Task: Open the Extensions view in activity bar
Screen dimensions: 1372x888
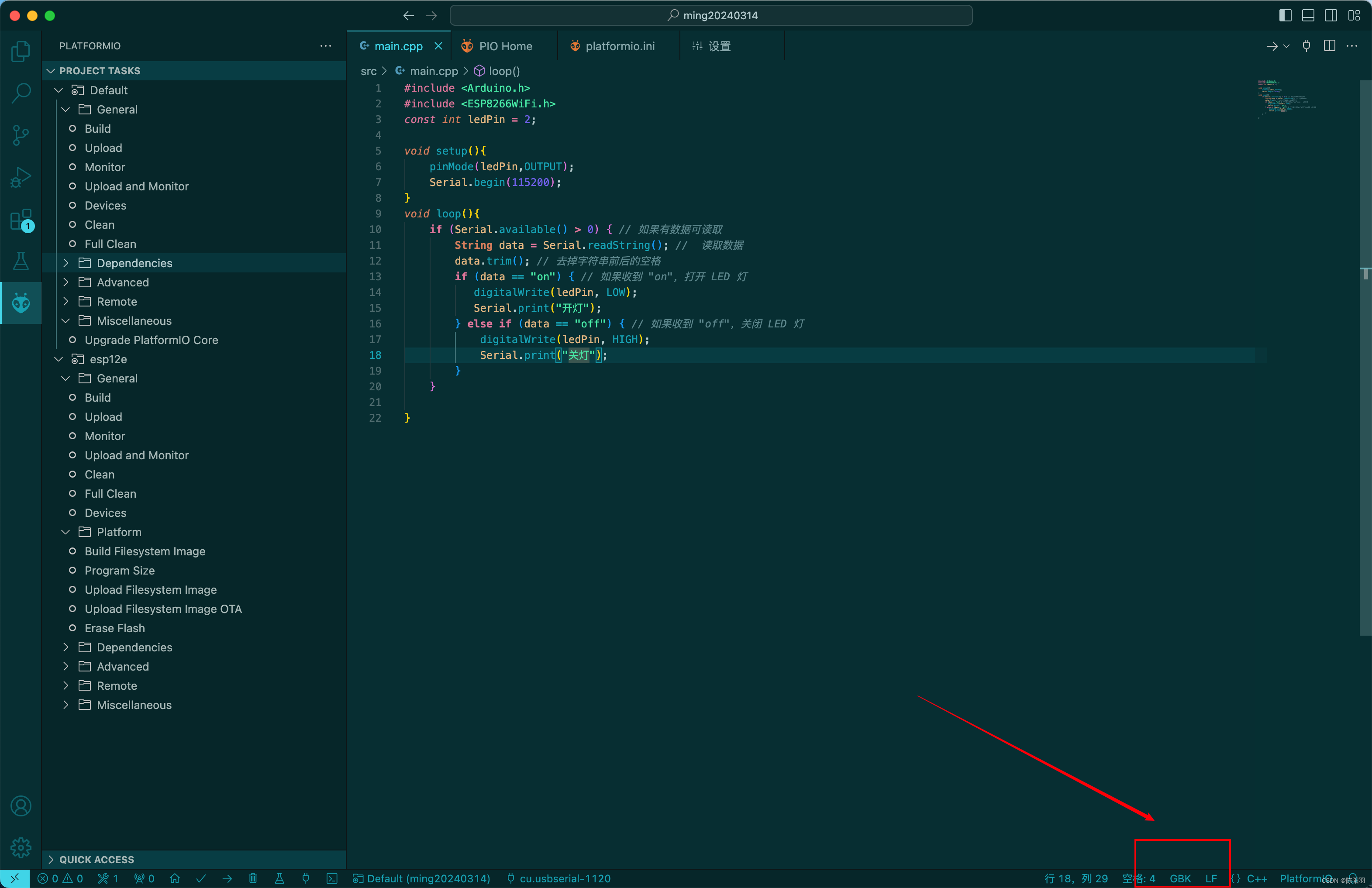Action: (x=21, y=220)
